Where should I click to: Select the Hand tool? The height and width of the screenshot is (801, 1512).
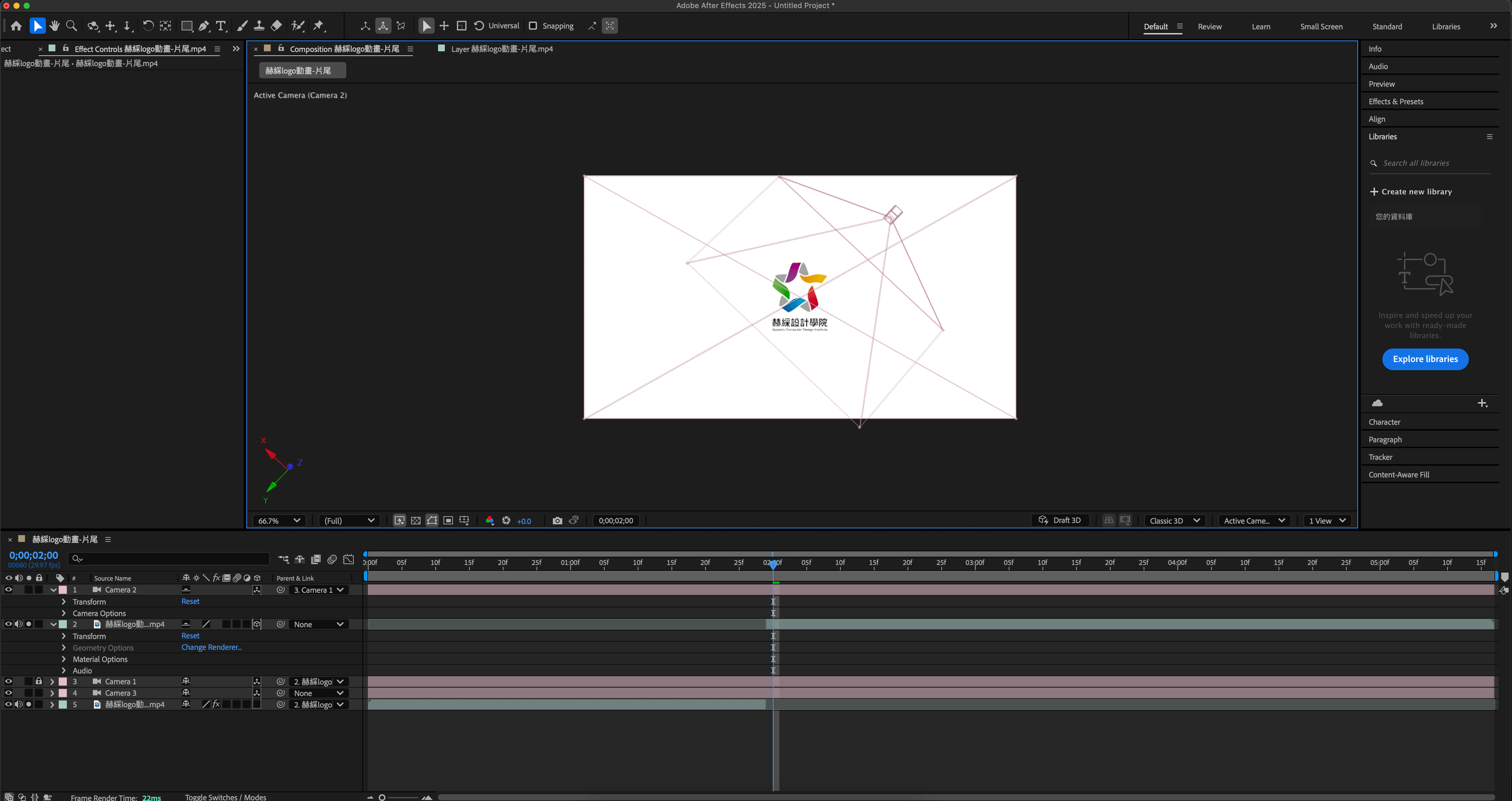pyautogui.click(x=54, y=26)
